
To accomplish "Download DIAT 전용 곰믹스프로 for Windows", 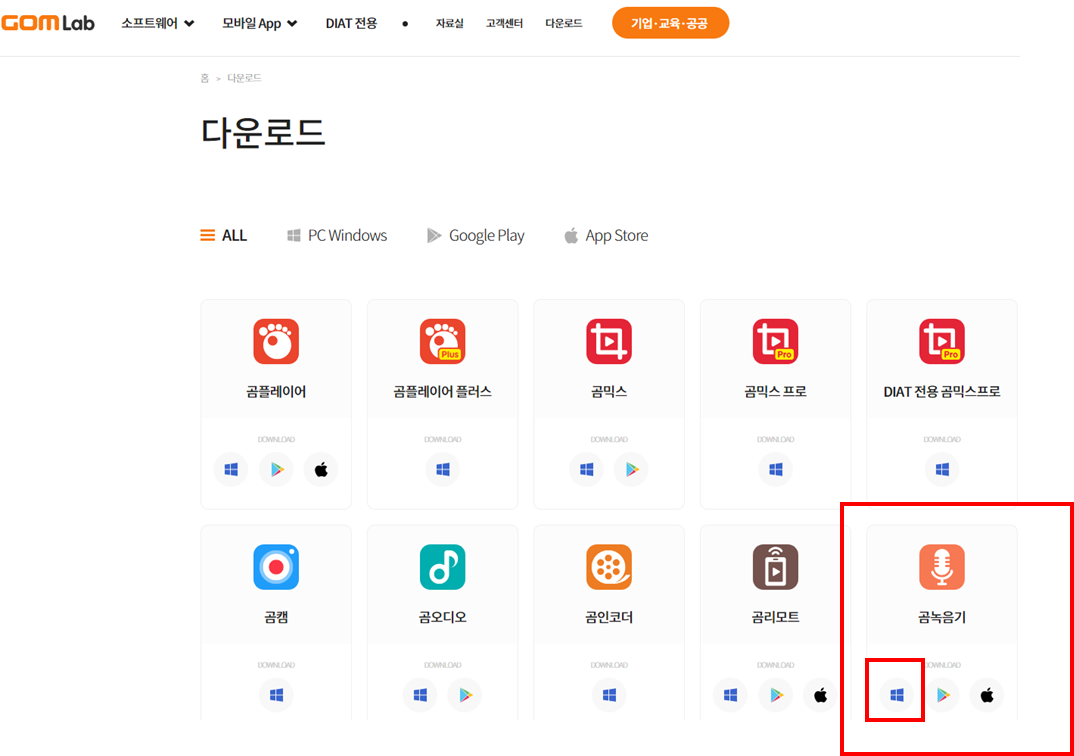I will (x=942, y=469).
